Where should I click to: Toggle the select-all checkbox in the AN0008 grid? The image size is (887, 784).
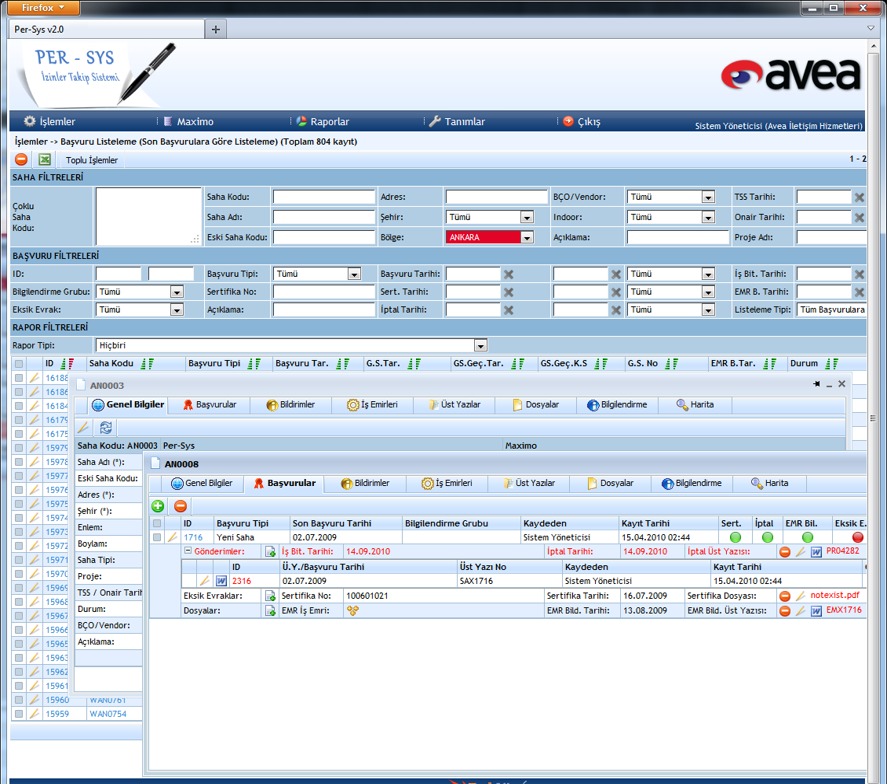(x=157, y=523)
